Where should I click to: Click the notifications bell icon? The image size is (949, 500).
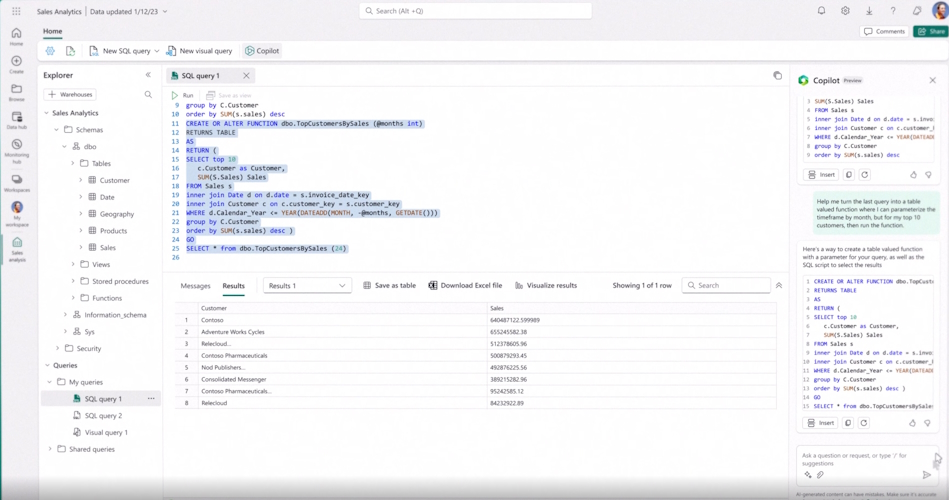click(x=821, y=11)
